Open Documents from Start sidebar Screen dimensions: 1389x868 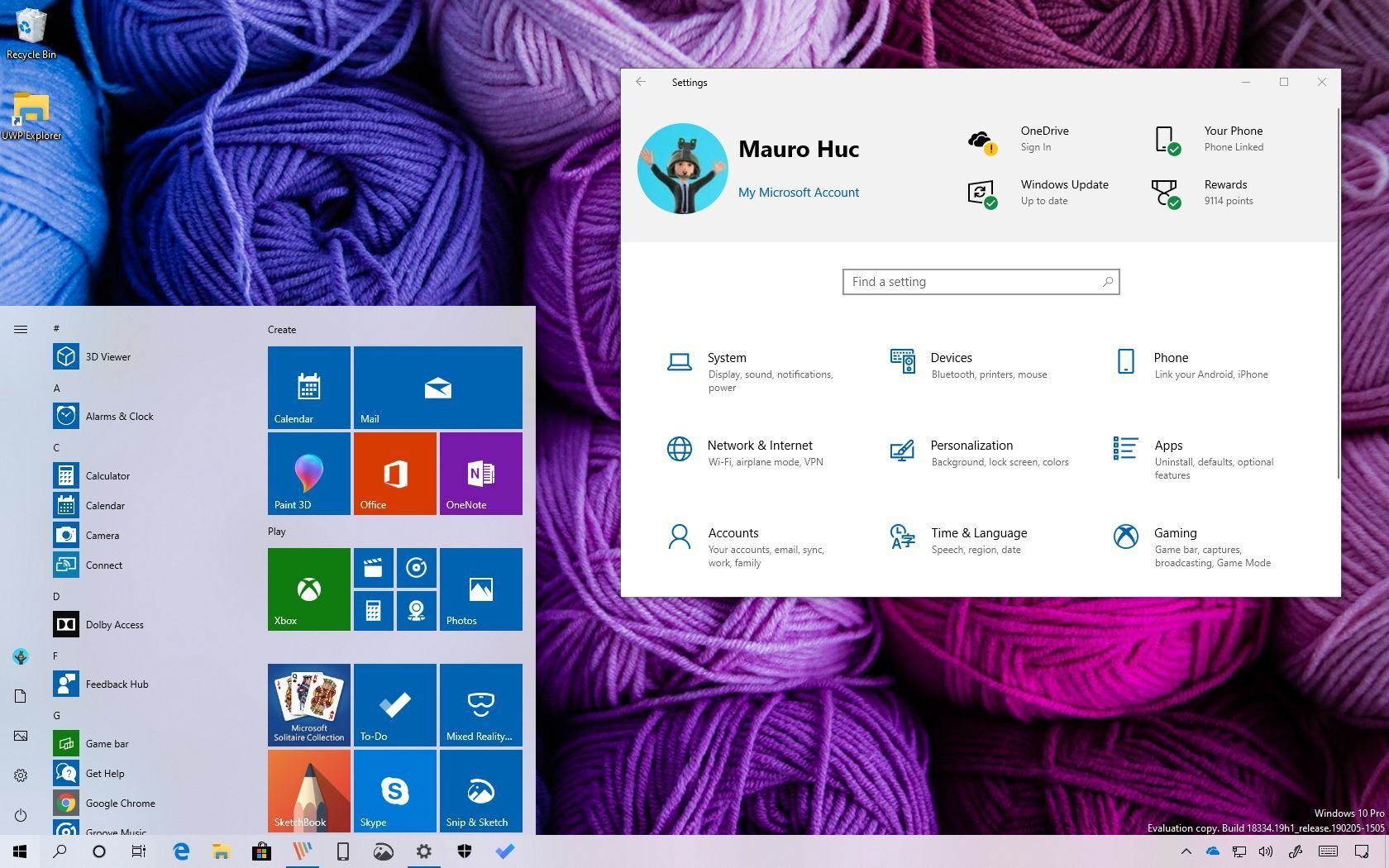(x=21, y=696)
